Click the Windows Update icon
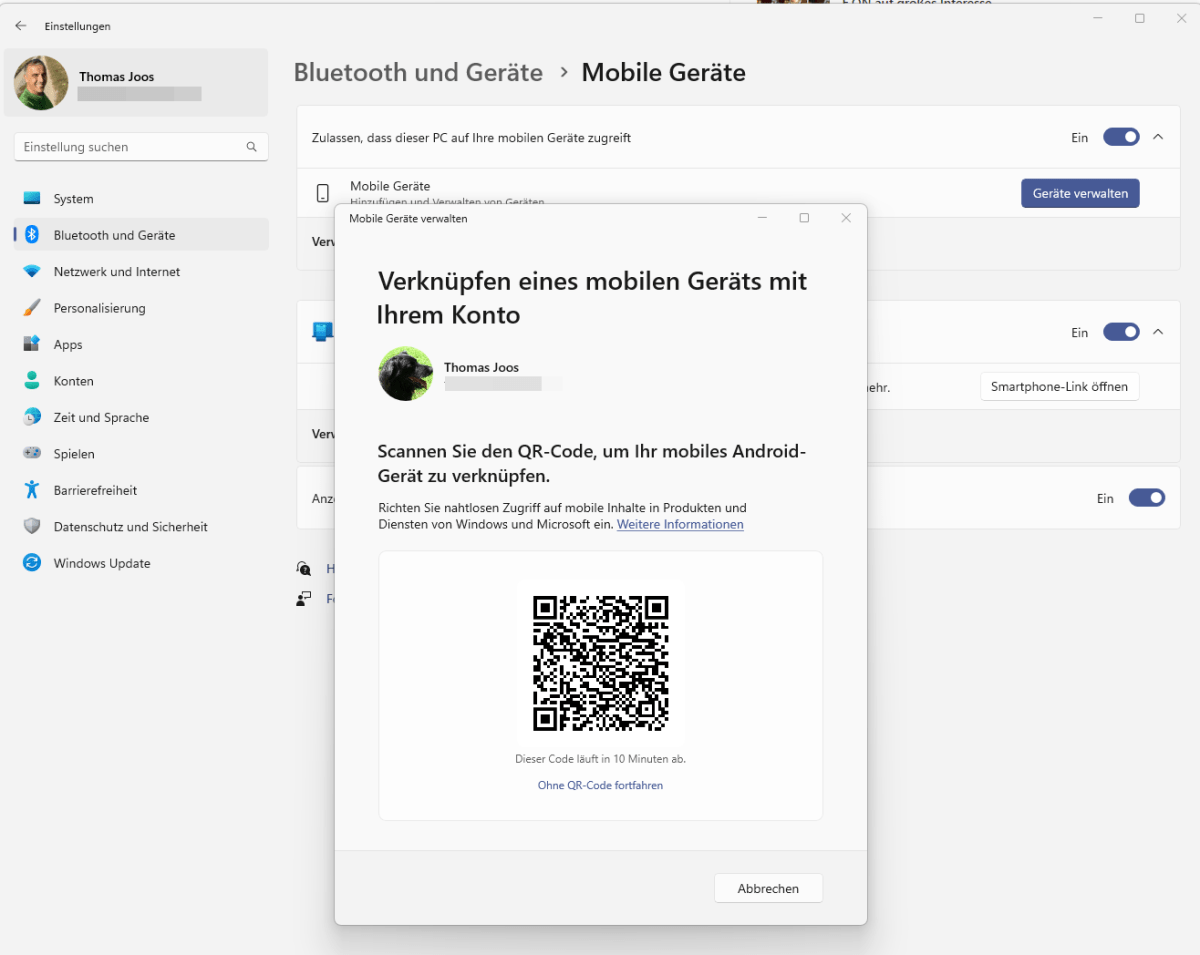Image resolution: width=1200 pixels, height=955 pixels. pos(32,563)
